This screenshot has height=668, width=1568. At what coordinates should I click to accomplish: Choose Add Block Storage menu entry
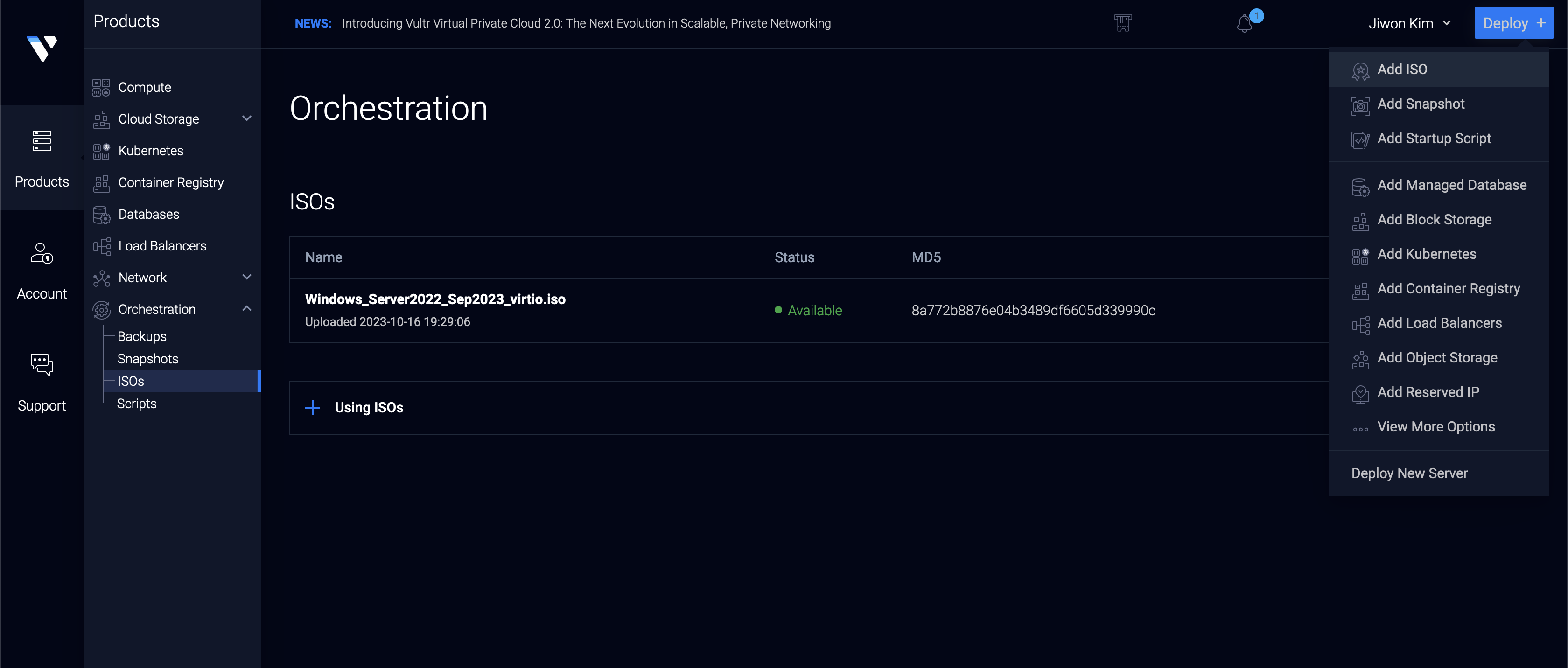click(x=1434, y=220)
